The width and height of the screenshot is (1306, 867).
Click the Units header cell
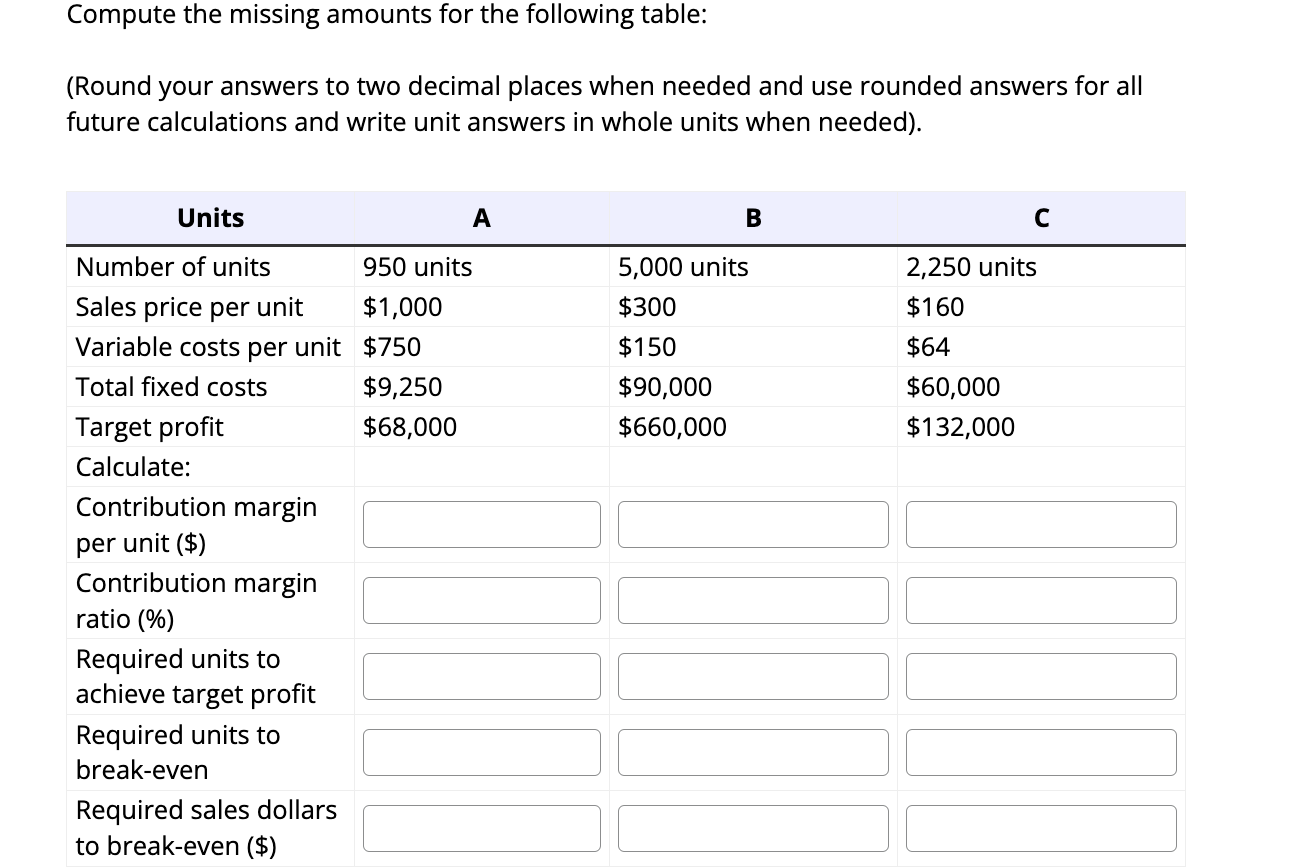(x=210, y=217)
